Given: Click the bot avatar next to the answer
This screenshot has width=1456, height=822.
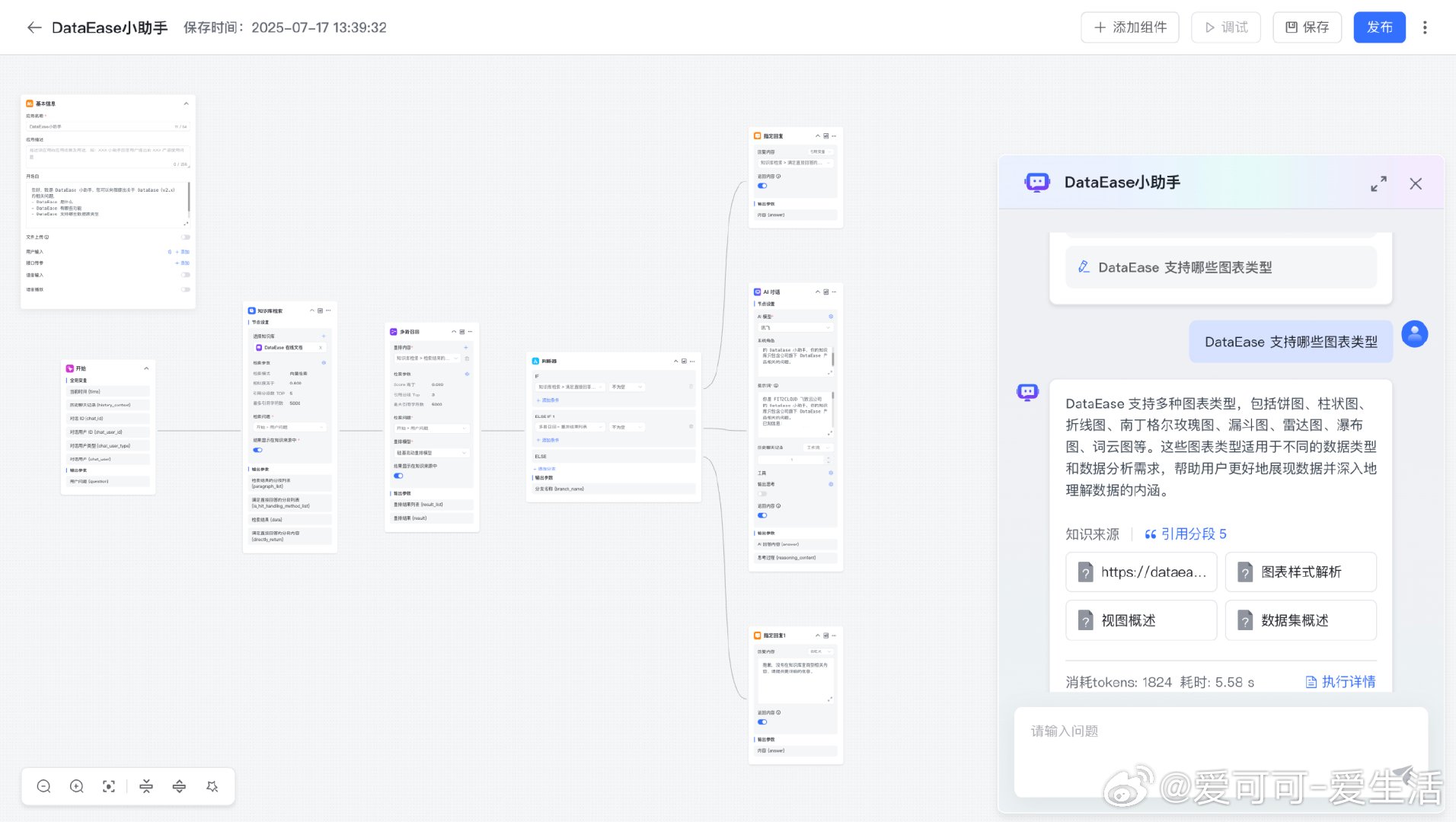Looking at the screenshot, I should pyautogui.click(x=1027, y=392).
